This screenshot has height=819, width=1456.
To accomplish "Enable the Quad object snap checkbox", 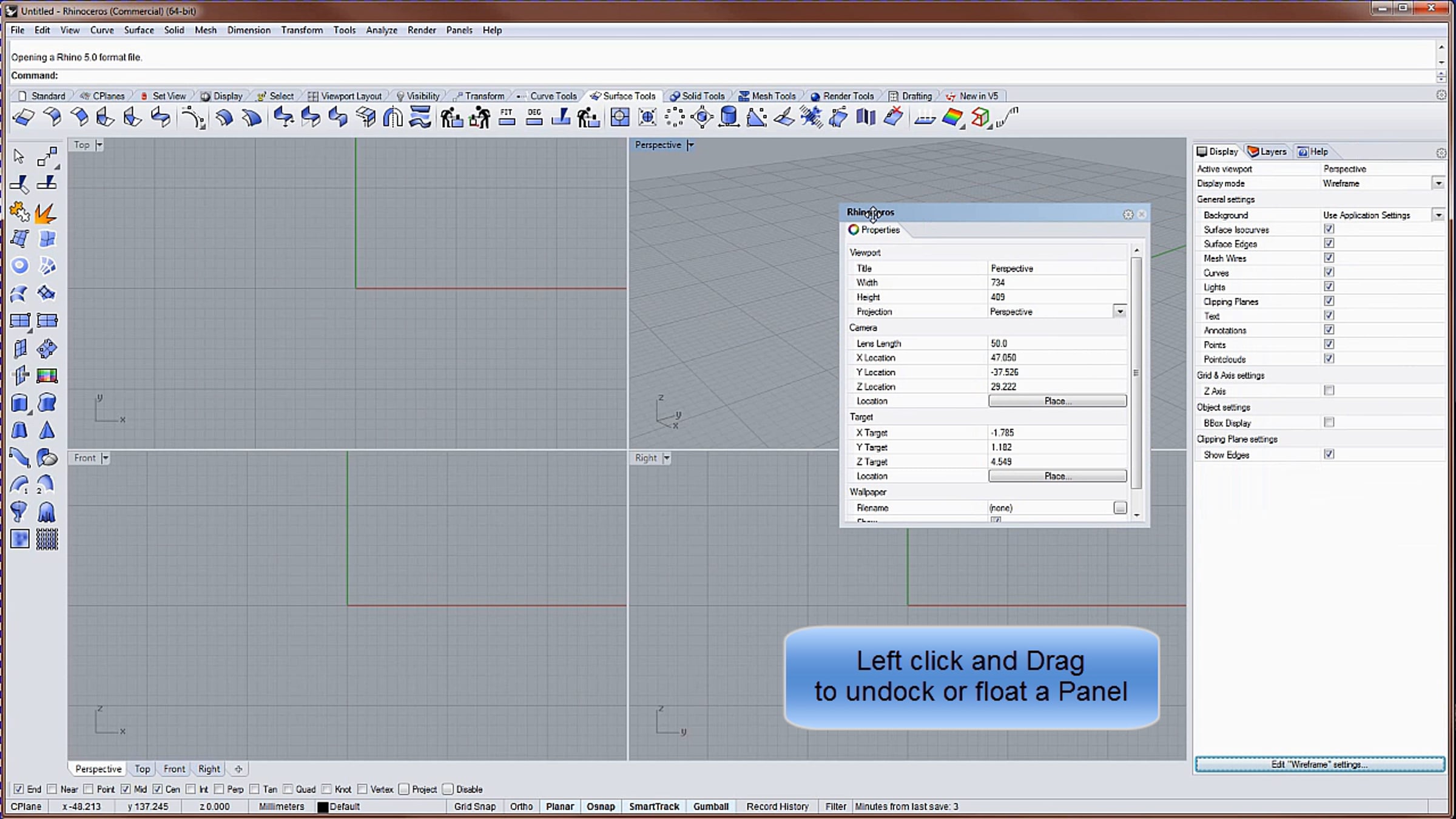I will click(x=288, y=789).
